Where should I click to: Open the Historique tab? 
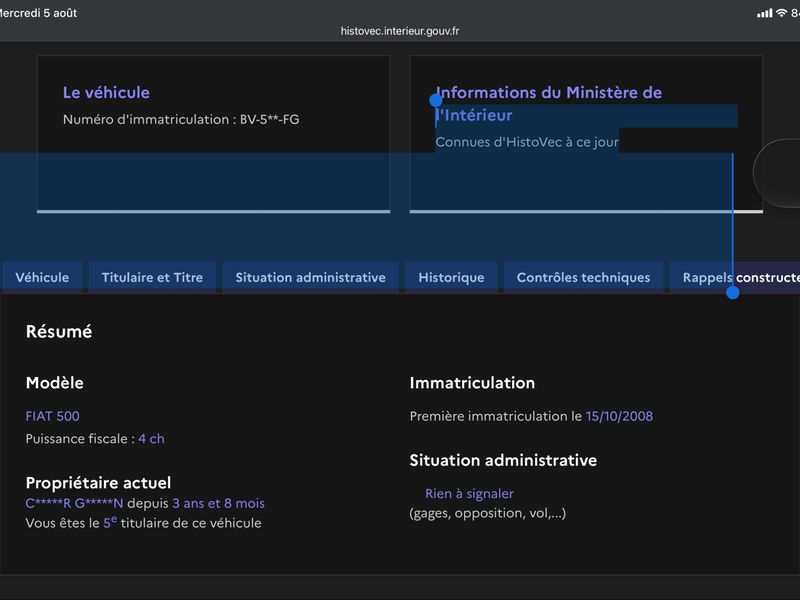pos(451,278)
